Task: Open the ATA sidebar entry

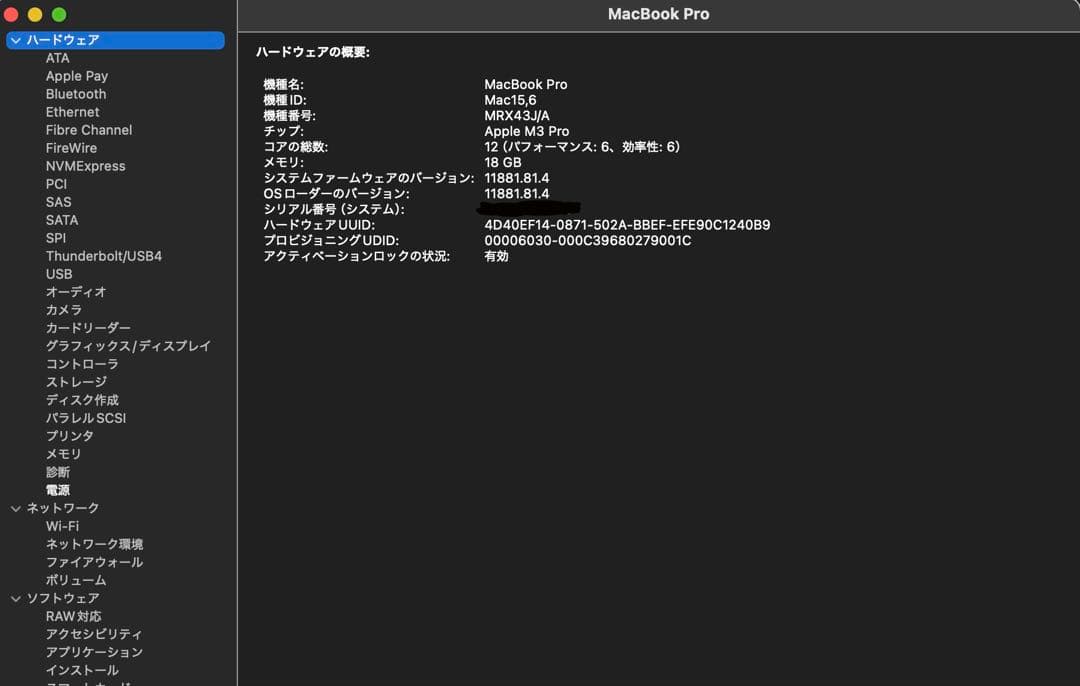Action: point(58,59)
